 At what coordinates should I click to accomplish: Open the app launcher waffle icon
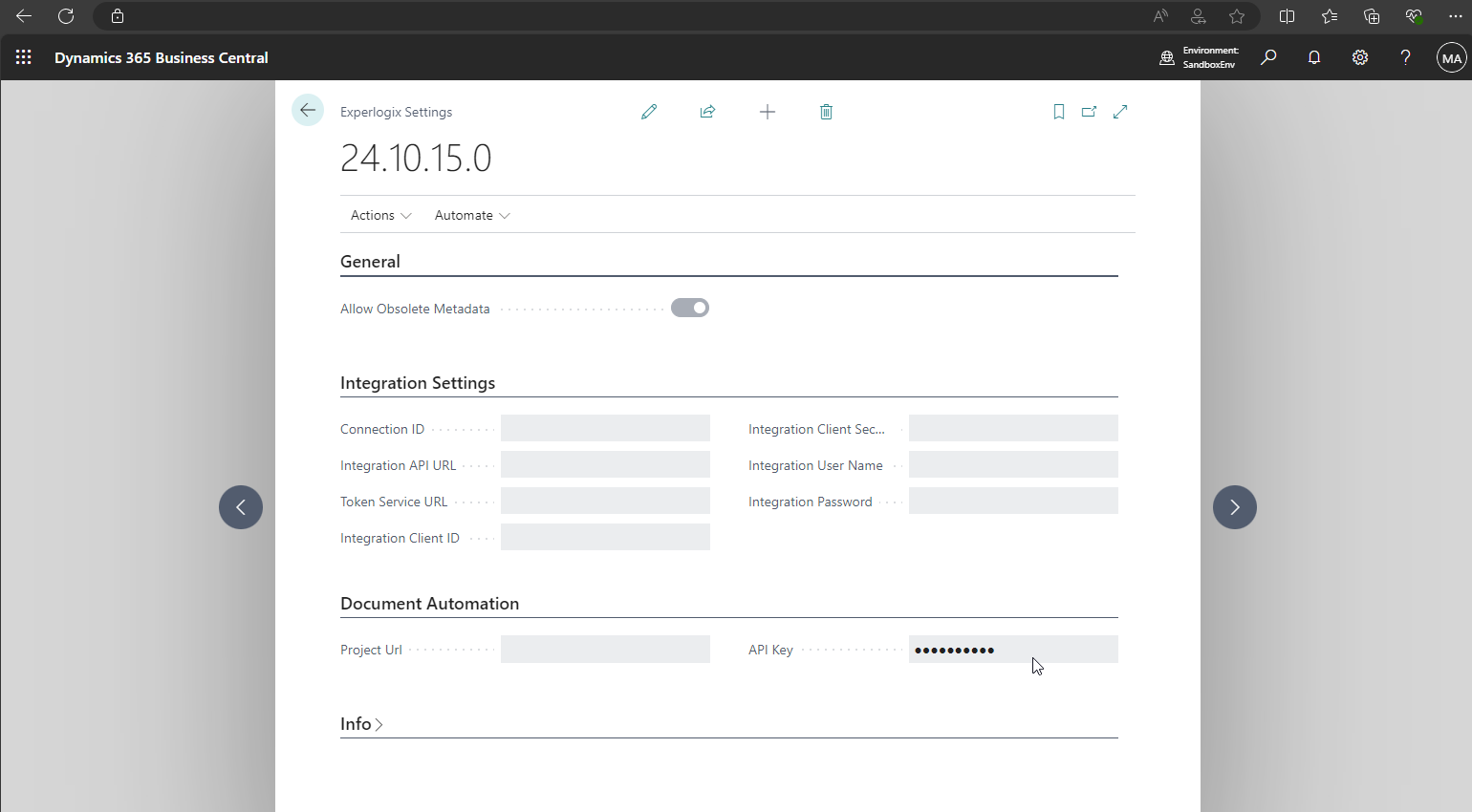pyautogui.click(x=24, y=57)
